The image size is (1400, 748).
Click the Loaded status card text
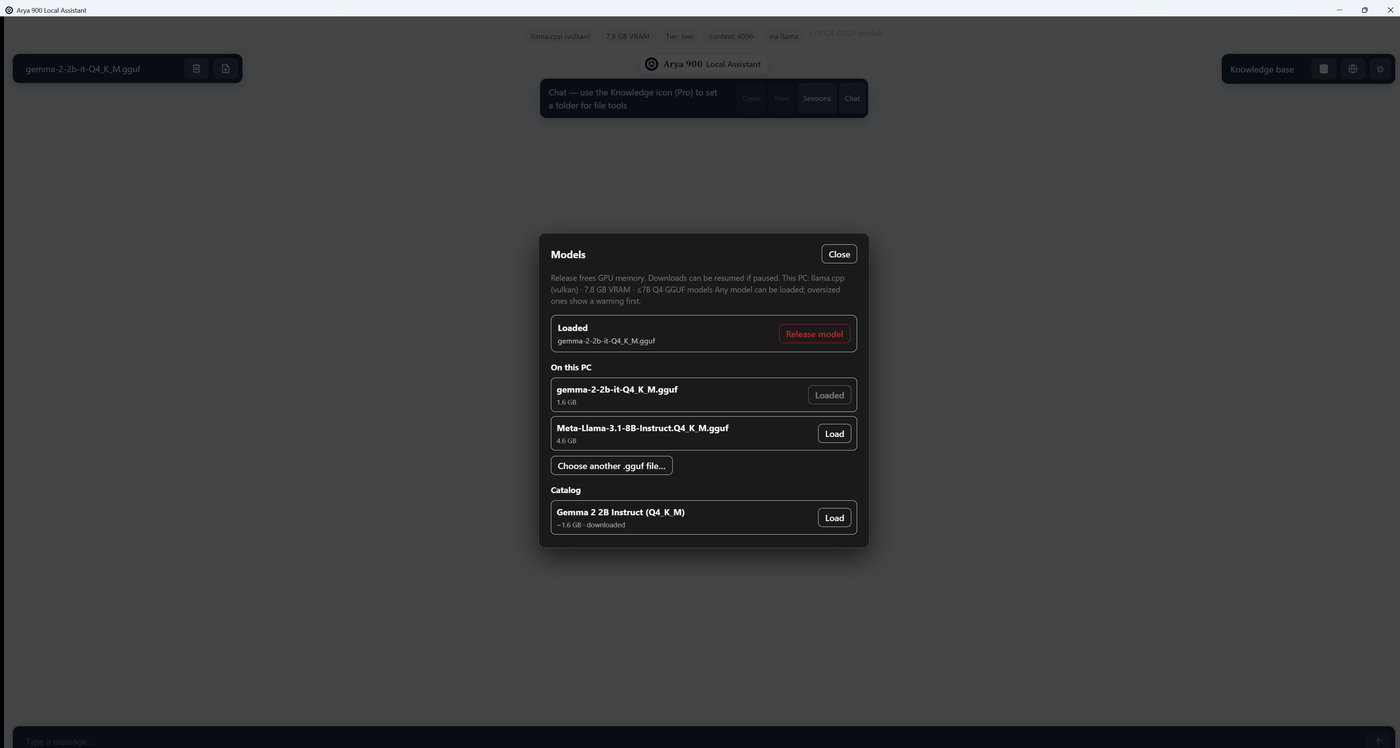(x=606, y=334)
